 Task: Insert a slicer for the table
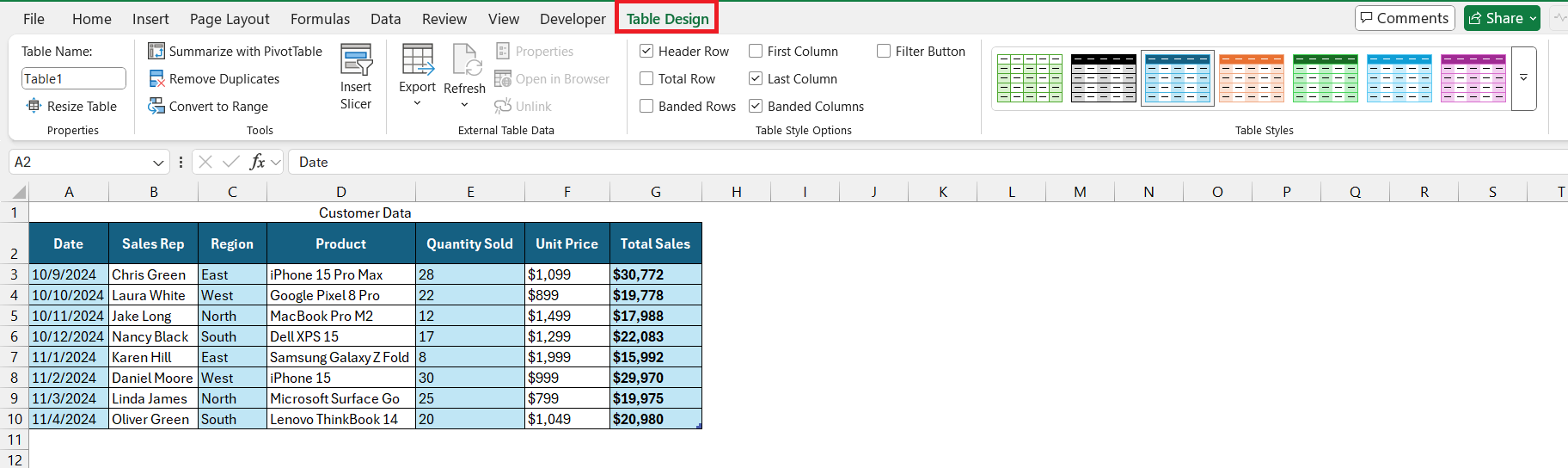click(x=356, y=77)
